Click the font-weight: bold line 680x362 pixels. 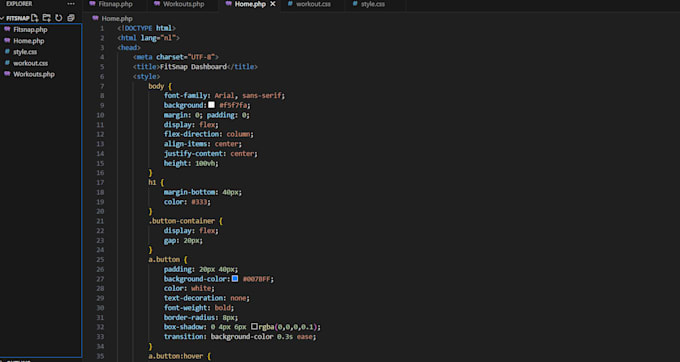point(199,308)
